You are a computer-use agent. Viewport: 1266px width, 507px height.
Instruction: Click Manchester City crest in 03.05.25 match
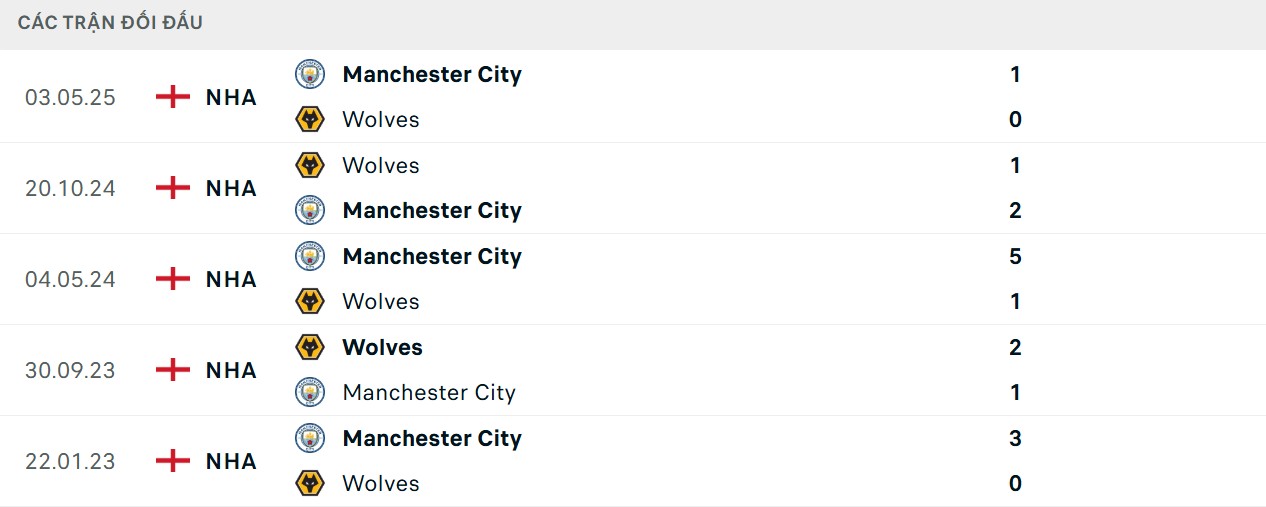(x=311, y=74)
